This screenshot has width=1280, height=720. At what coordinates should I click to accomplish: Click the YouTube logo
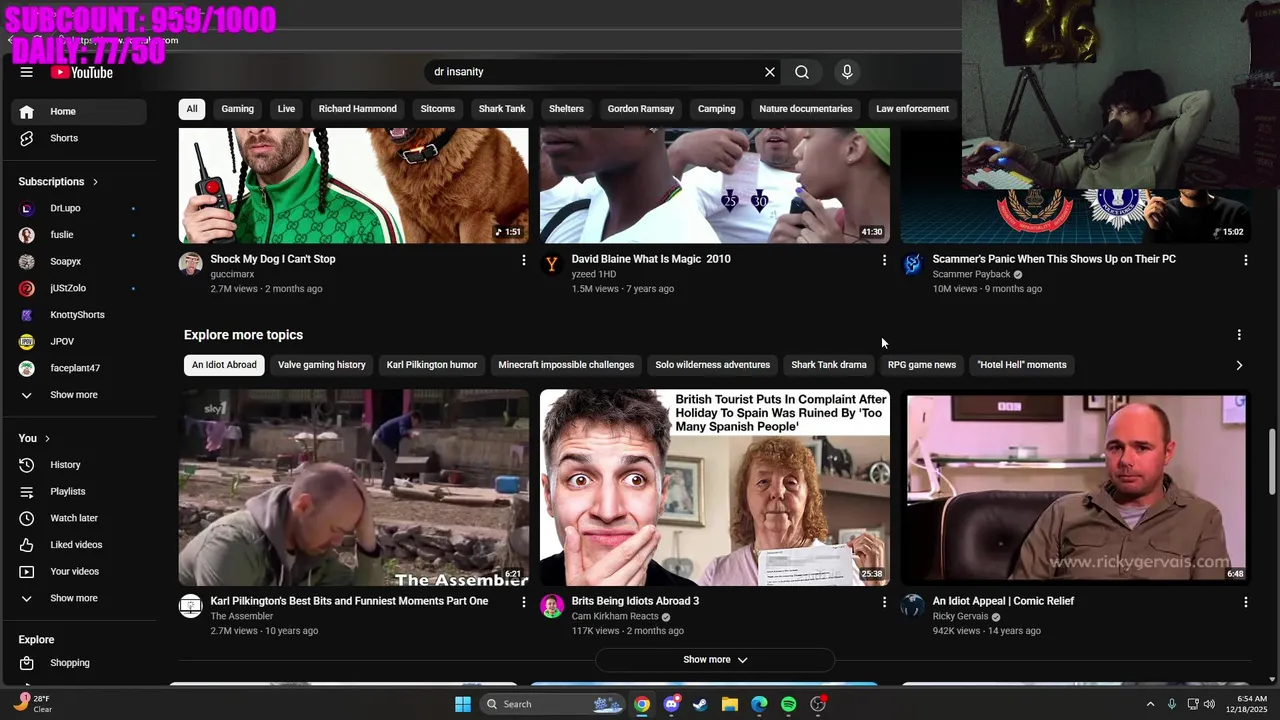[x=82, y=72]
